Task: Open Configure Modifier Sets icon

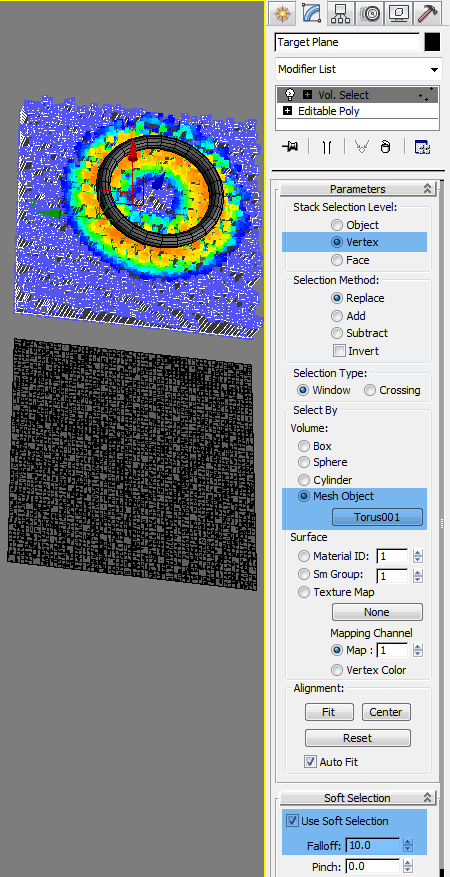Action: click(x=422, y=147)
